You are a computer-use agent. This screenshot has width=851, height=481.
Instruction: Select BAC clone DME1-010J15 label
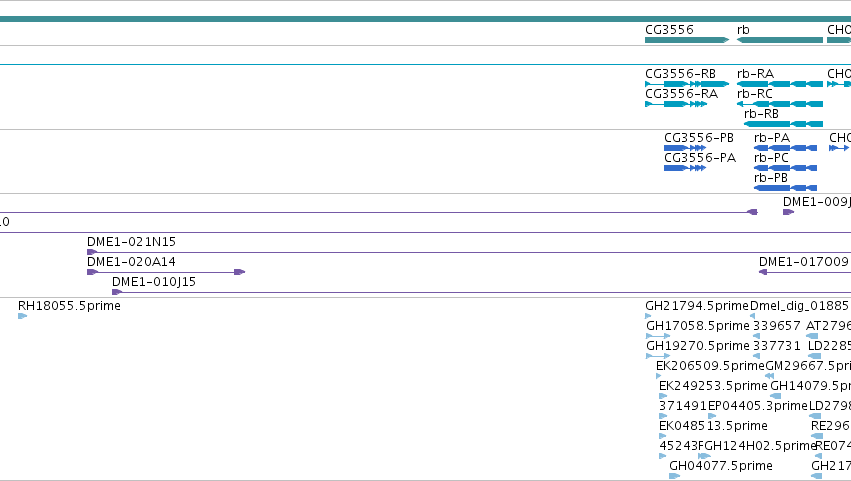coord(154,282)
